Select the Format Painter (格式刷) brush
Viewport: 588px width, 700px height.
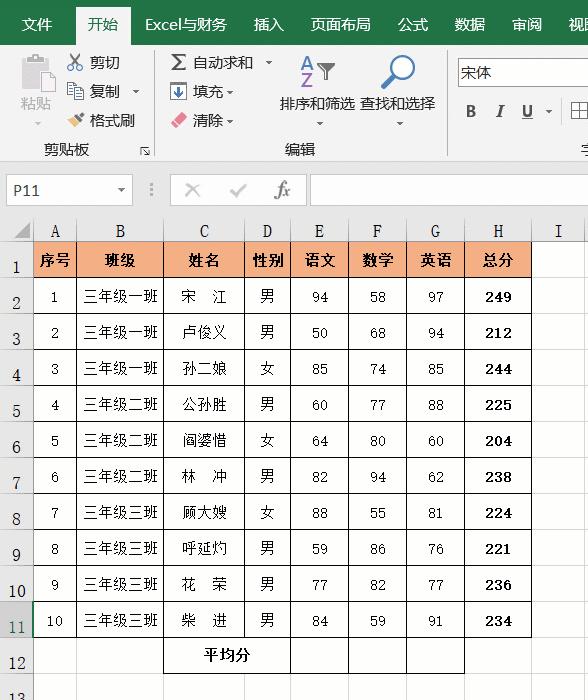[75, 120]
